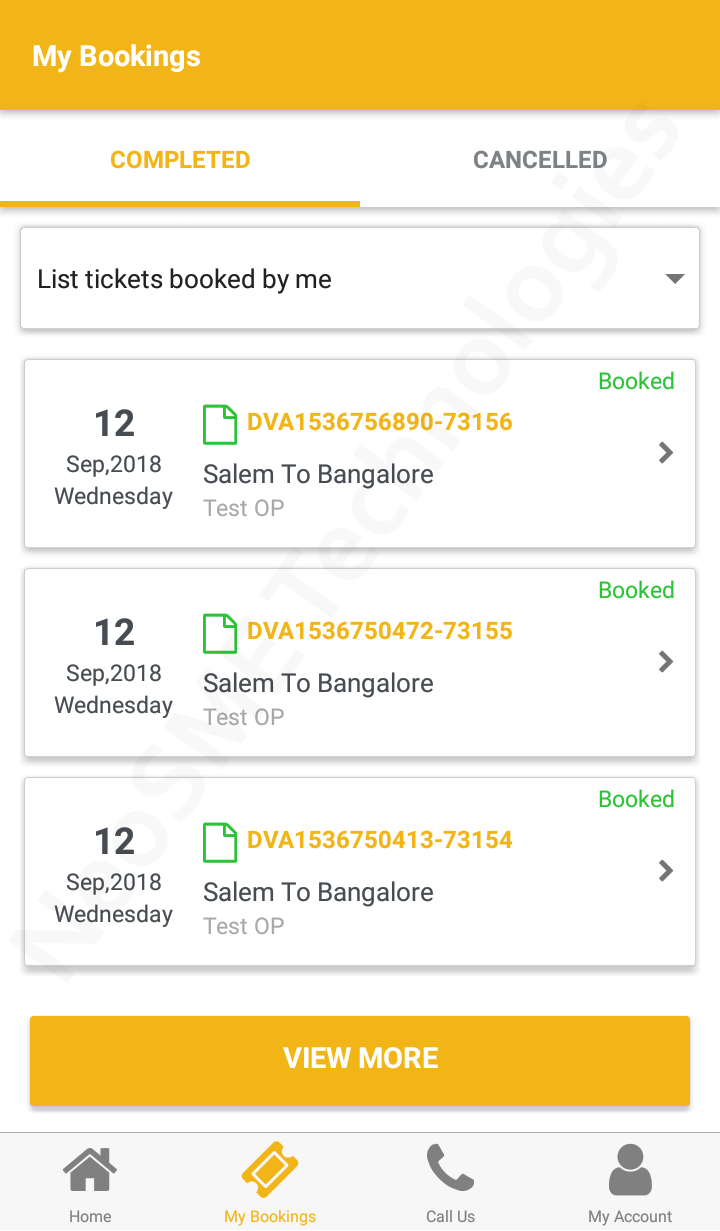Tap the My Bookings ticket icon
Image resolution: width=720 pixels, height=1231 pixels.
(x=270, y=1170)
